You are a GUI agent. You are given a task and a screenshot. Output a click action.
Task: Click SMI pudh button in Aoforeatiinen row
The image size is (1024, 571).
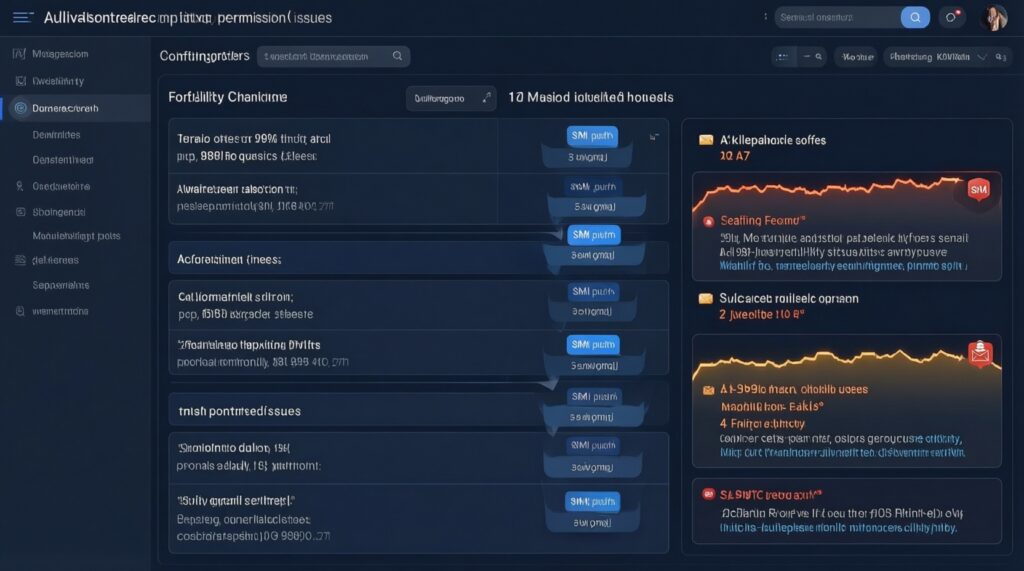pos(594,235)
